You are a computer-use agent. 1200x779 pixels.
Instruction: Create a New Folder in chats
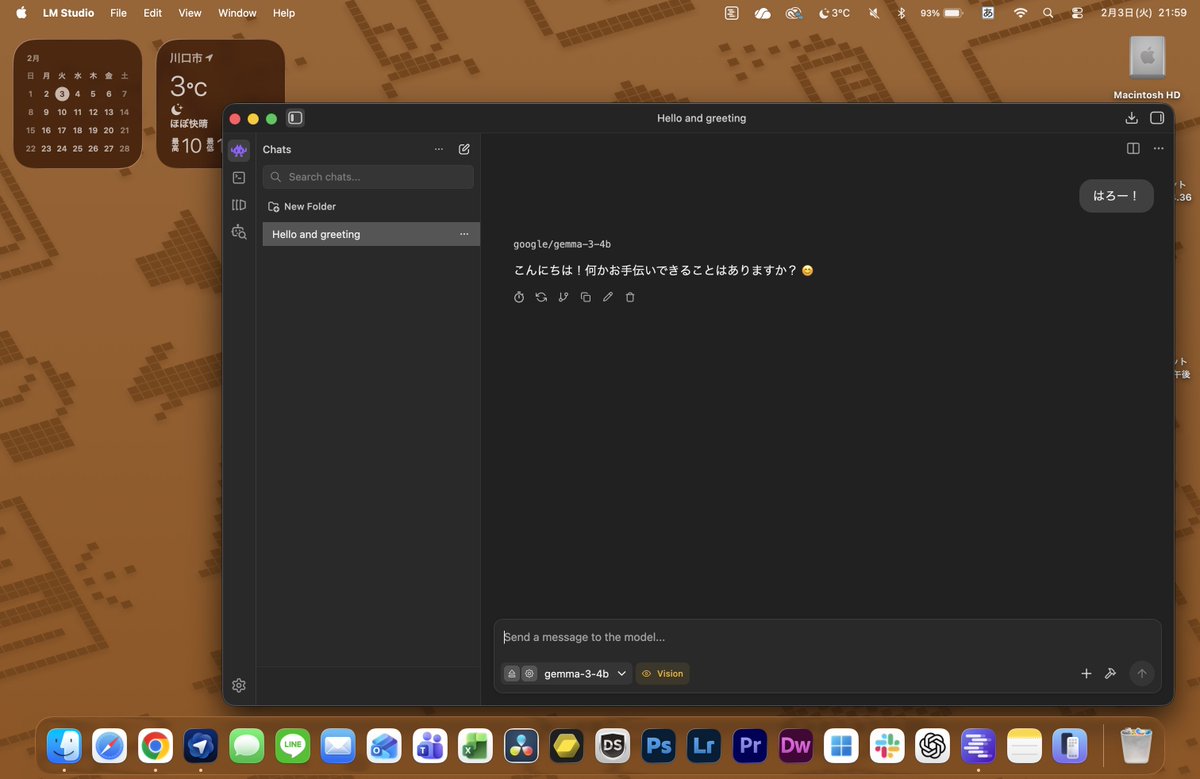pyautogui.click(x=302, y=206)
